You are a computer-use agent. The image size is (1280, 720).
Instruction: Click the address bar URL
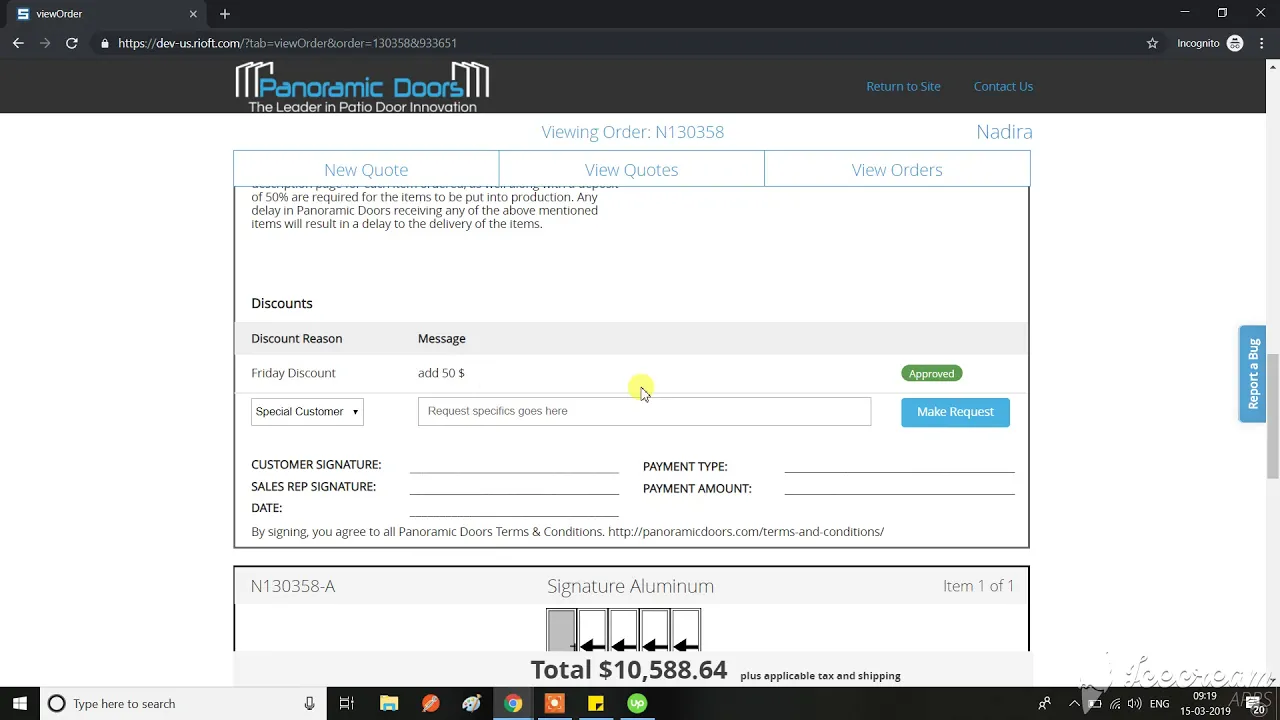click(x=287, y=43)
